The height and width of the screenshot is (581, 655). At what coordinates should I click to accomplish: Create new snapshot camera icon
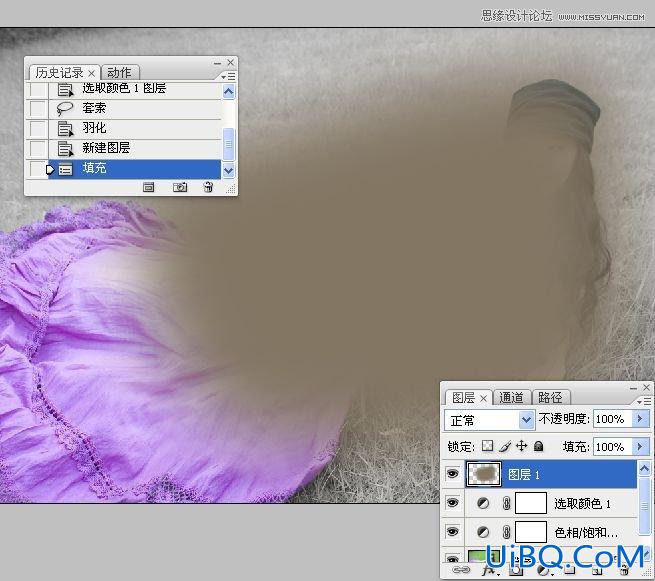180,187
